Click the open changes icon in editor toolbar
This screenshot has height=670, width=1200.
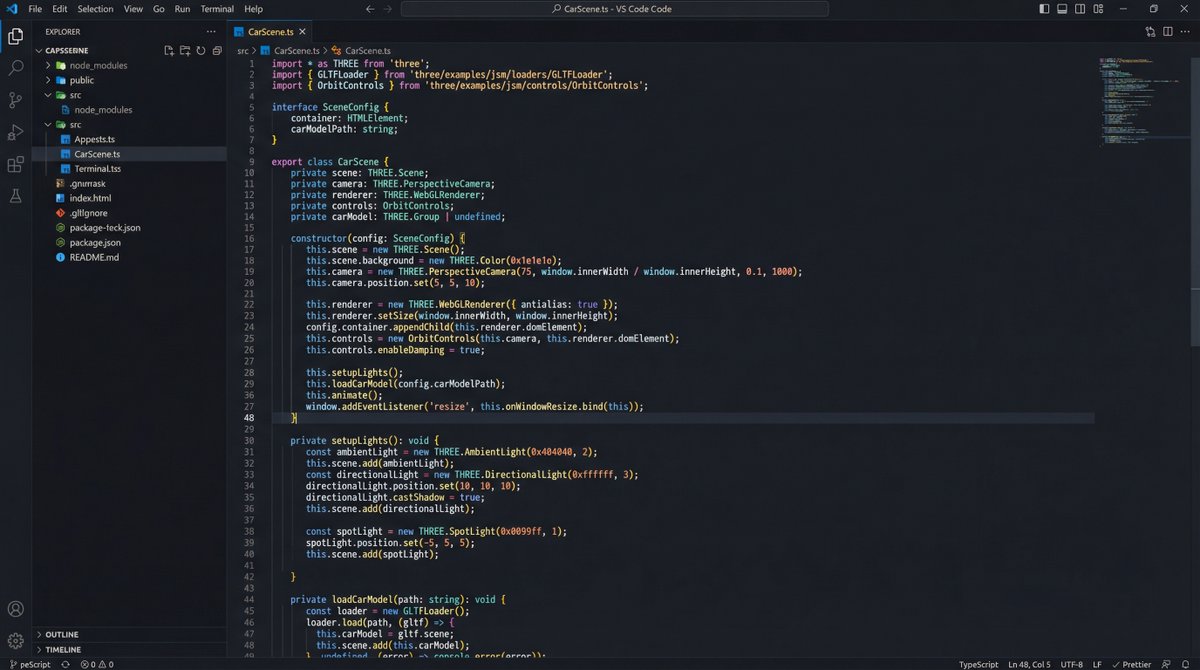[1150, 32]
